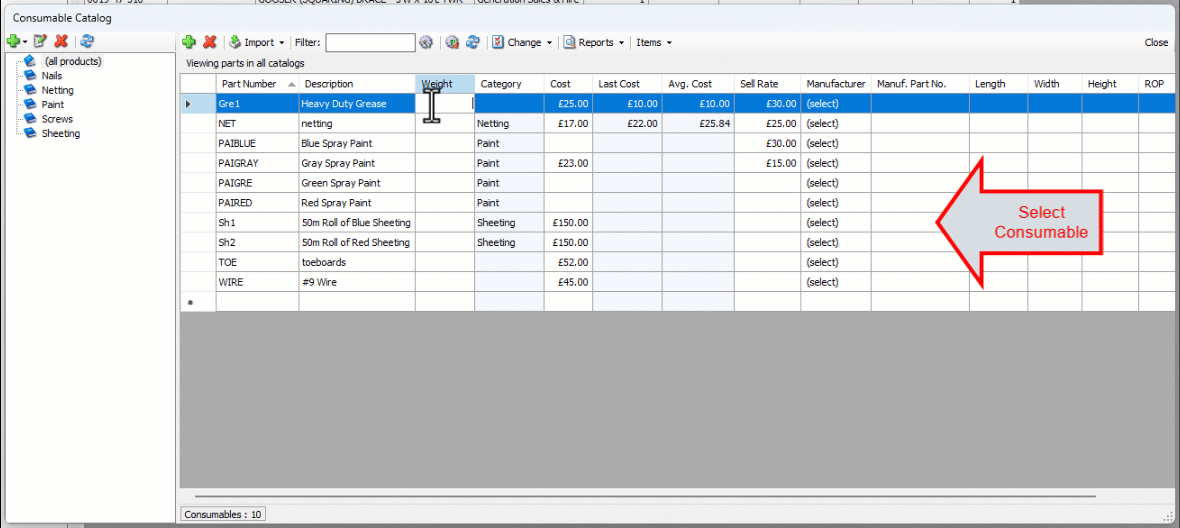Viewport: 1180px width, 528px height.
Task: Click the icon directly right of the Filter box
Action: click(x=427, y=43)
